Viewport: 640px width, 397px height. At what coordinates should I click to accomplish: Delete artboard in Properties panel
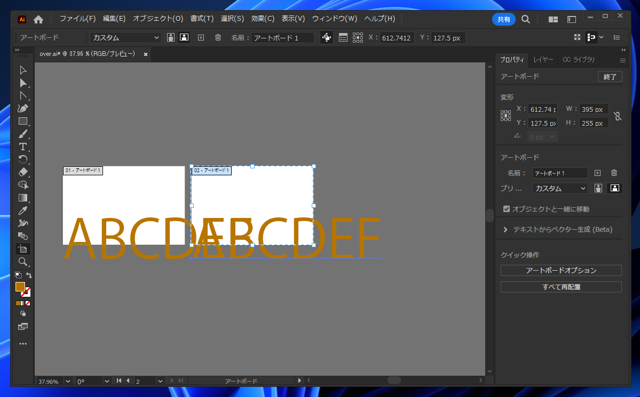coord(614,173)
